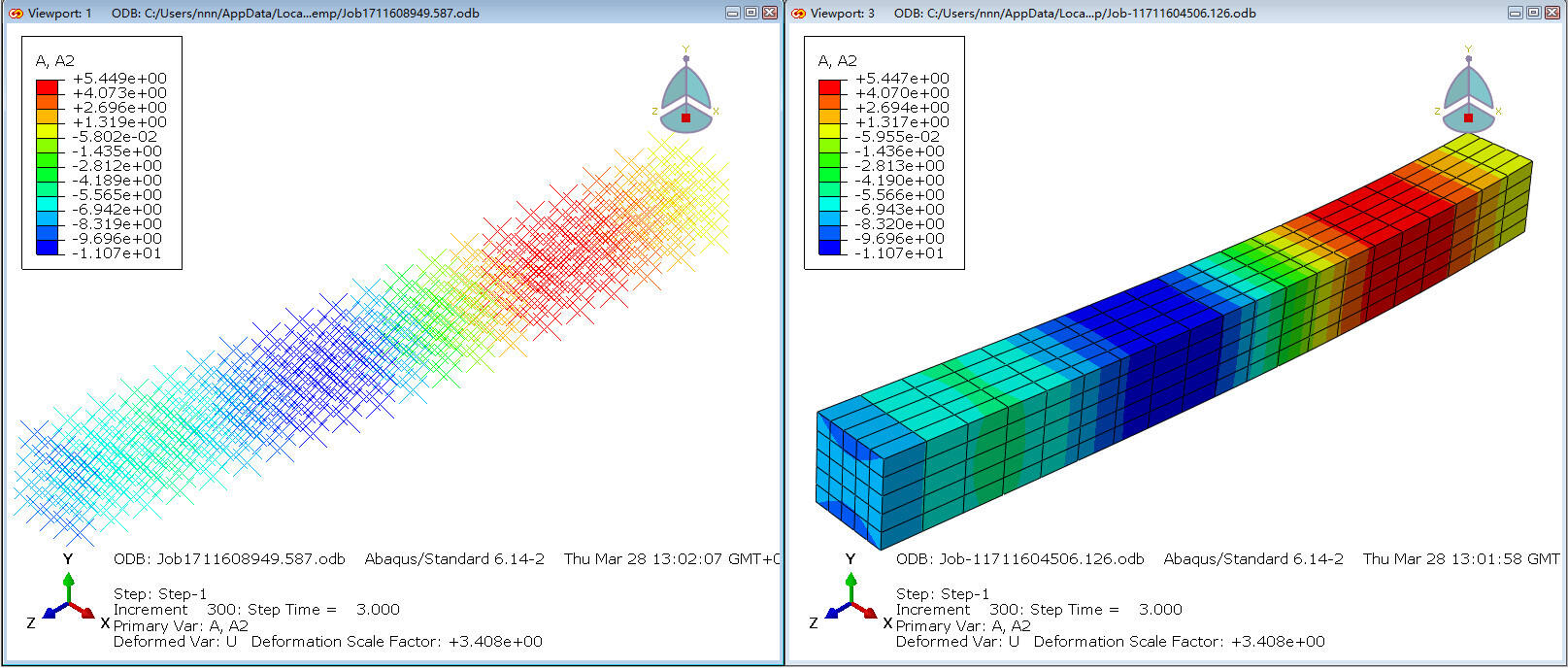Click 'ODB: Job-11711604506.126.odb' annotation in Viewport 3
The height and width of the screenshot is (670, 1568).
tap(1020, 559)
